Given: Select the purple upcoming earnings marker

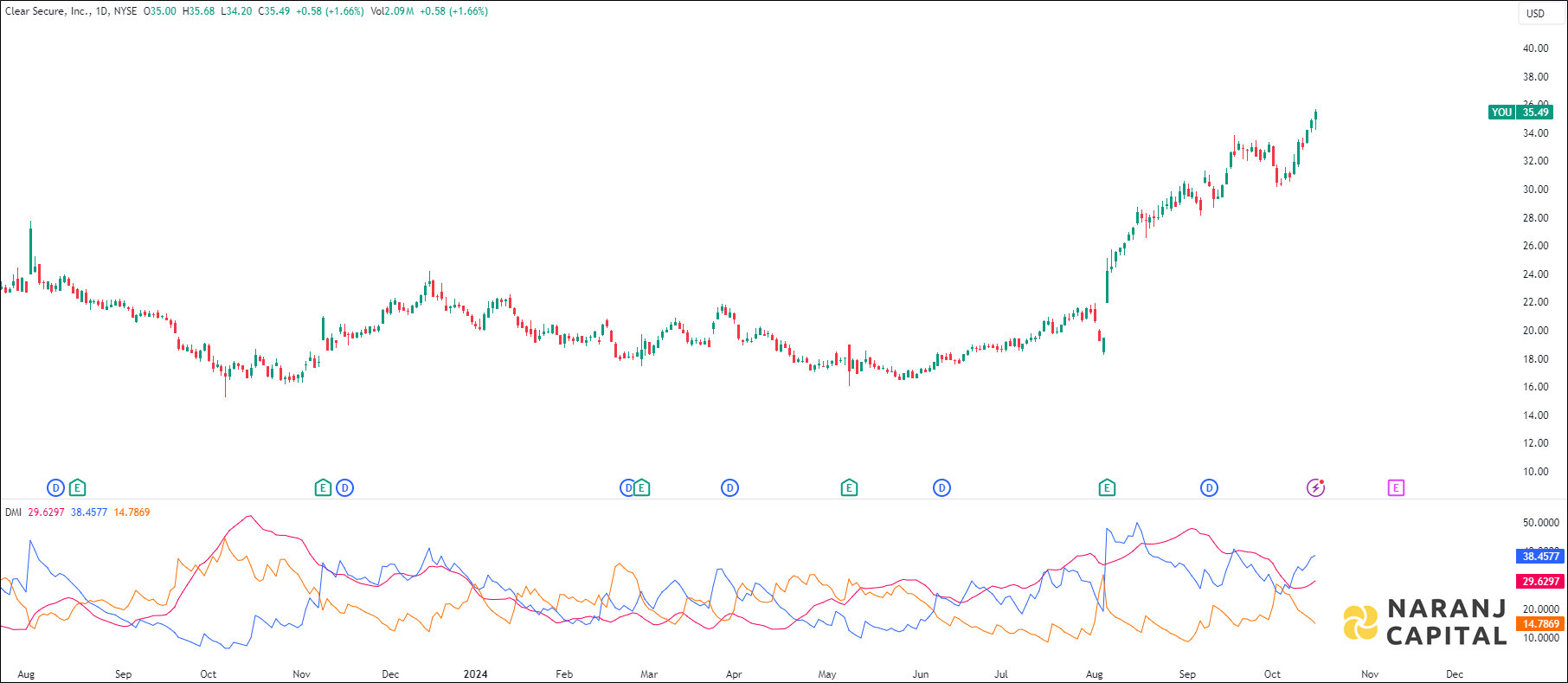Looking at the screenshot, I should (1396, 488).
